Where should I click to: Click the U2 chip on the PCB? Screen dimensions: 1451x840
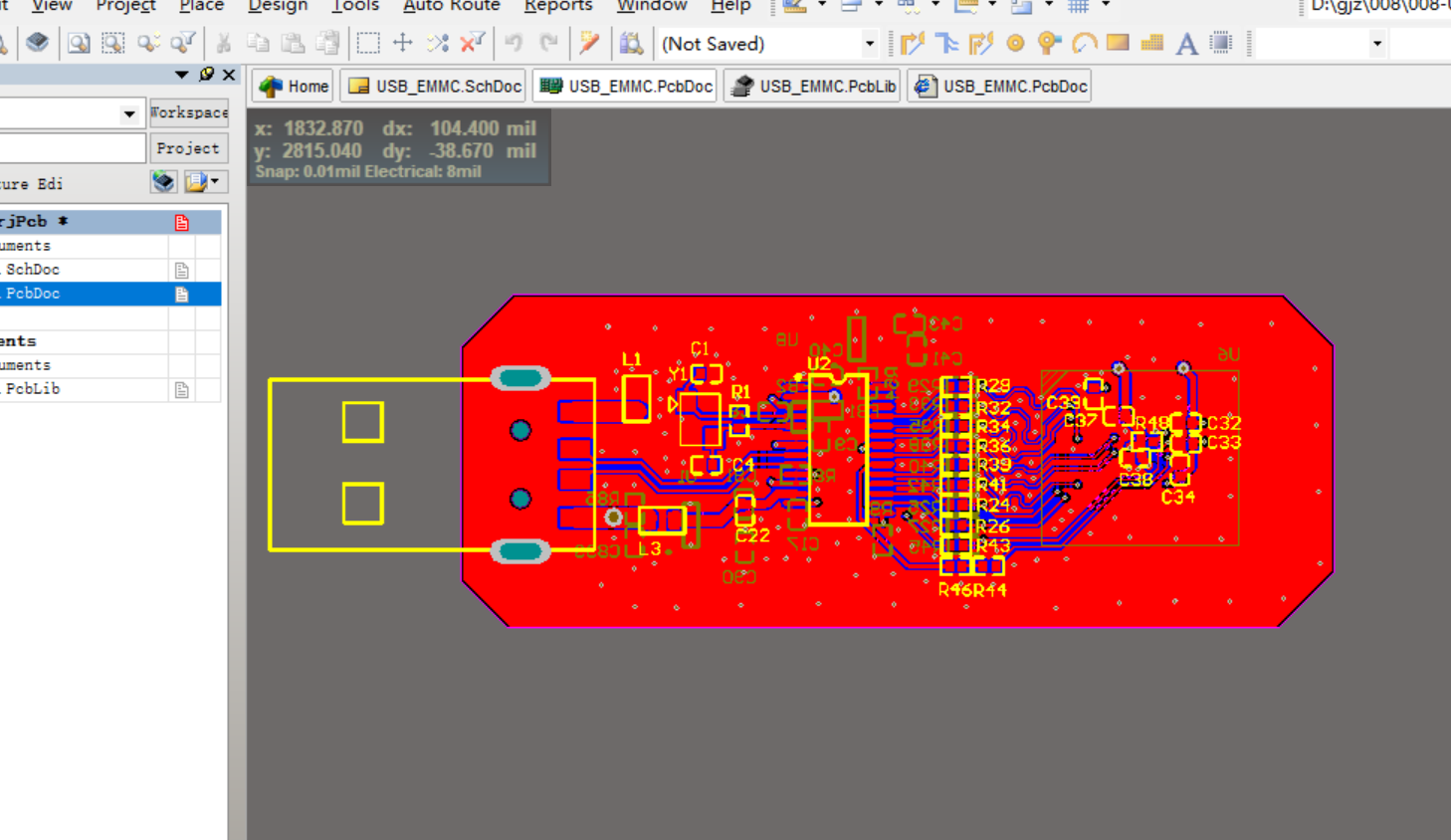(838, 448)
